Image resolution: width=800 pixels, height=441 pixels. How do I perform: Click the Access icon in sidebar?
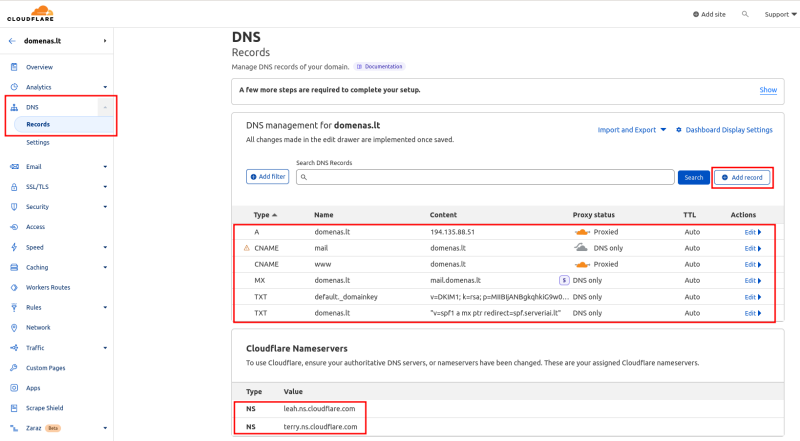point(14,227)
